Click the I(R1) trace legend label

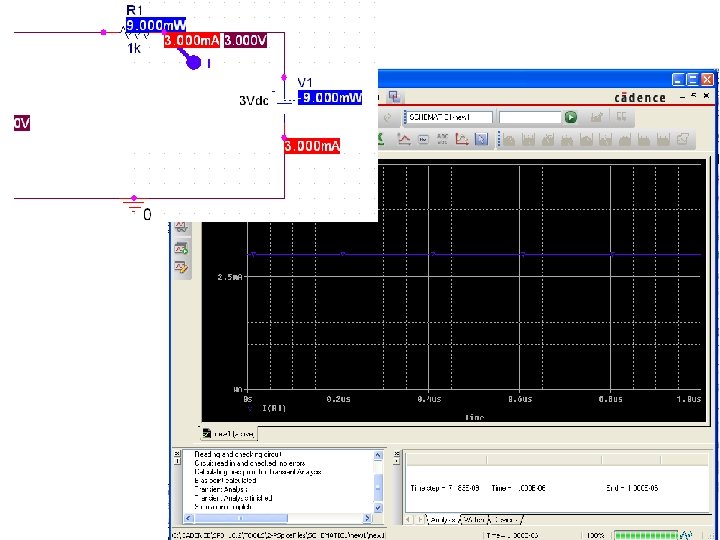pos(274,408)
